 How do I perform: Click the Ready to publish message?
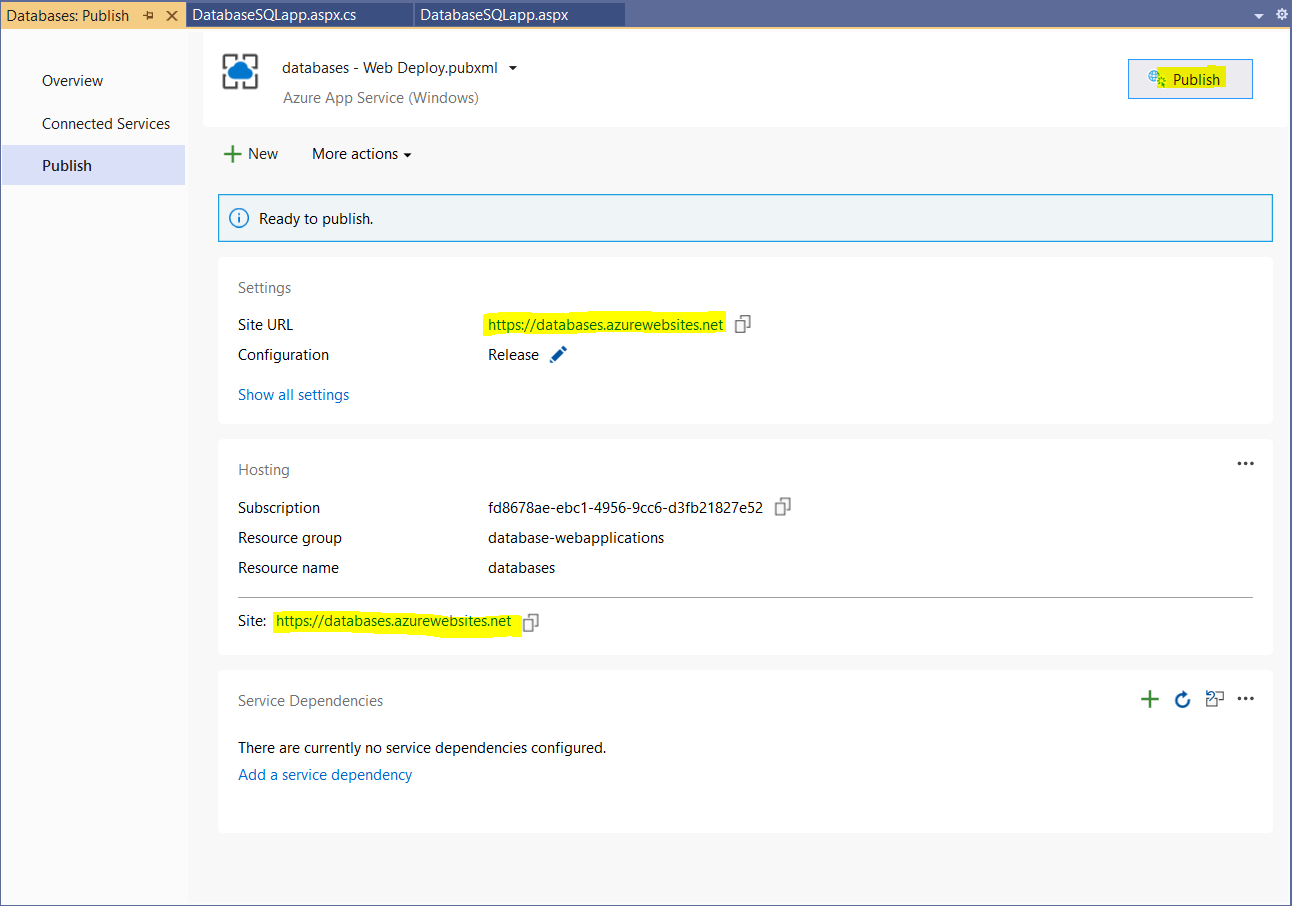click(316, 218)
